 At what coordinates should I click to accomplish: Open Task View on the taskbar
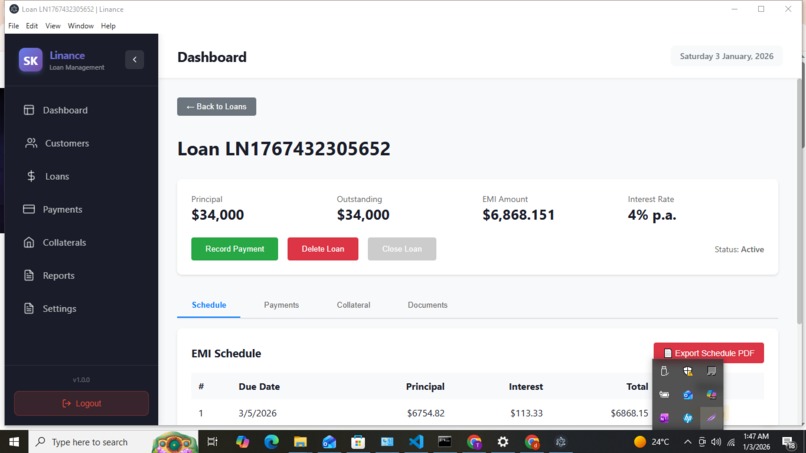click(212, 442)
